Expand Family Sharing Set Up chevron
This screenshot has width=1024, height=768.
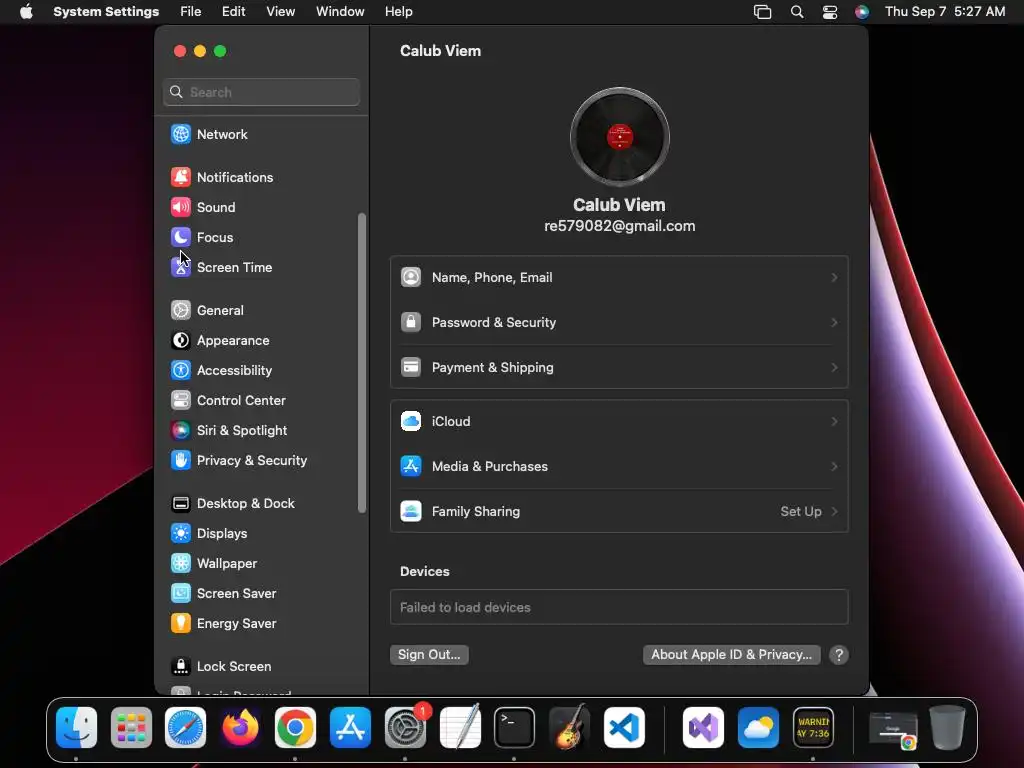(x=834, y=511)
